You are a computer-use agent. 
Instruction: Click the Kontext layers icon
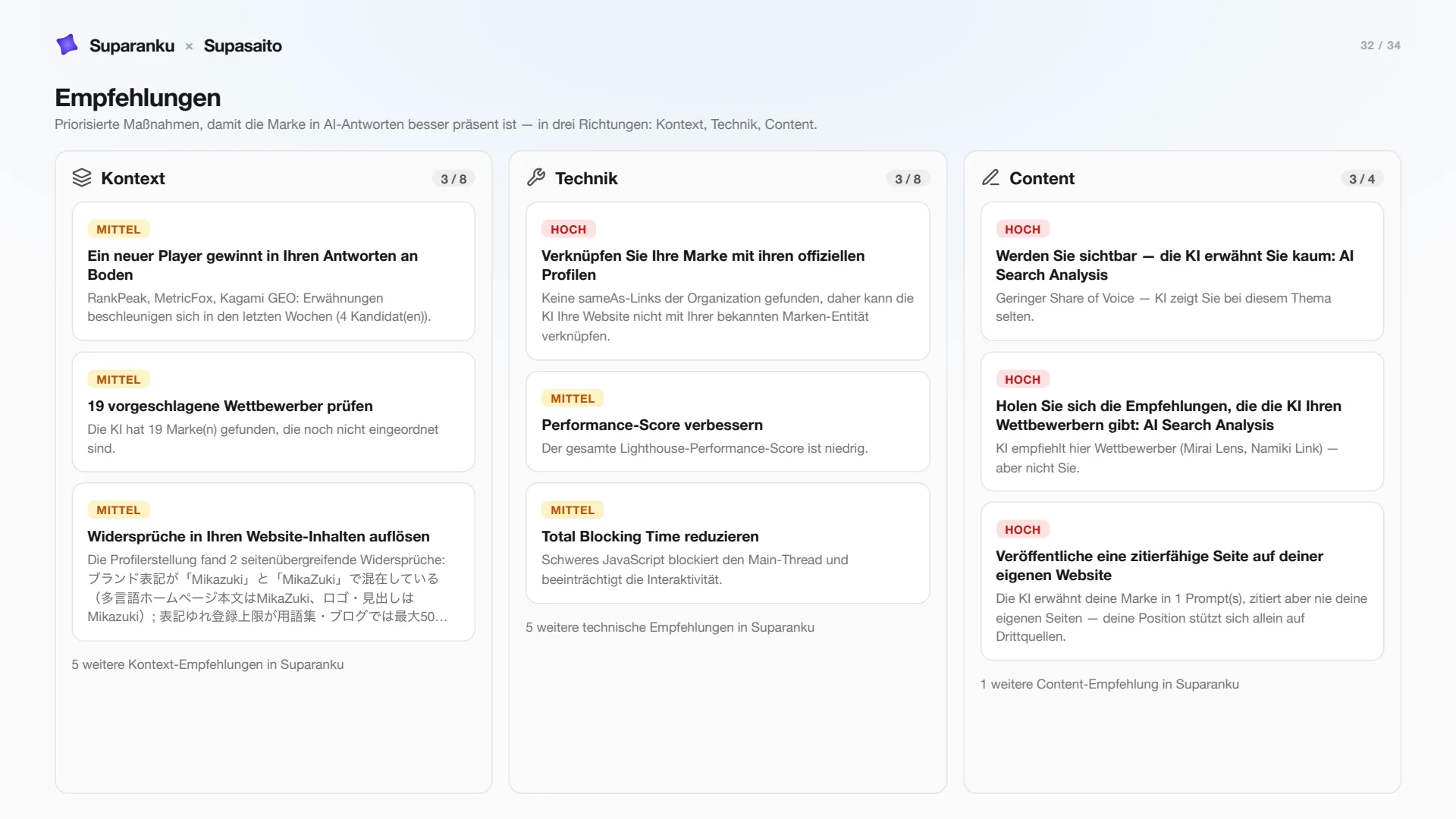coord(81,177)
